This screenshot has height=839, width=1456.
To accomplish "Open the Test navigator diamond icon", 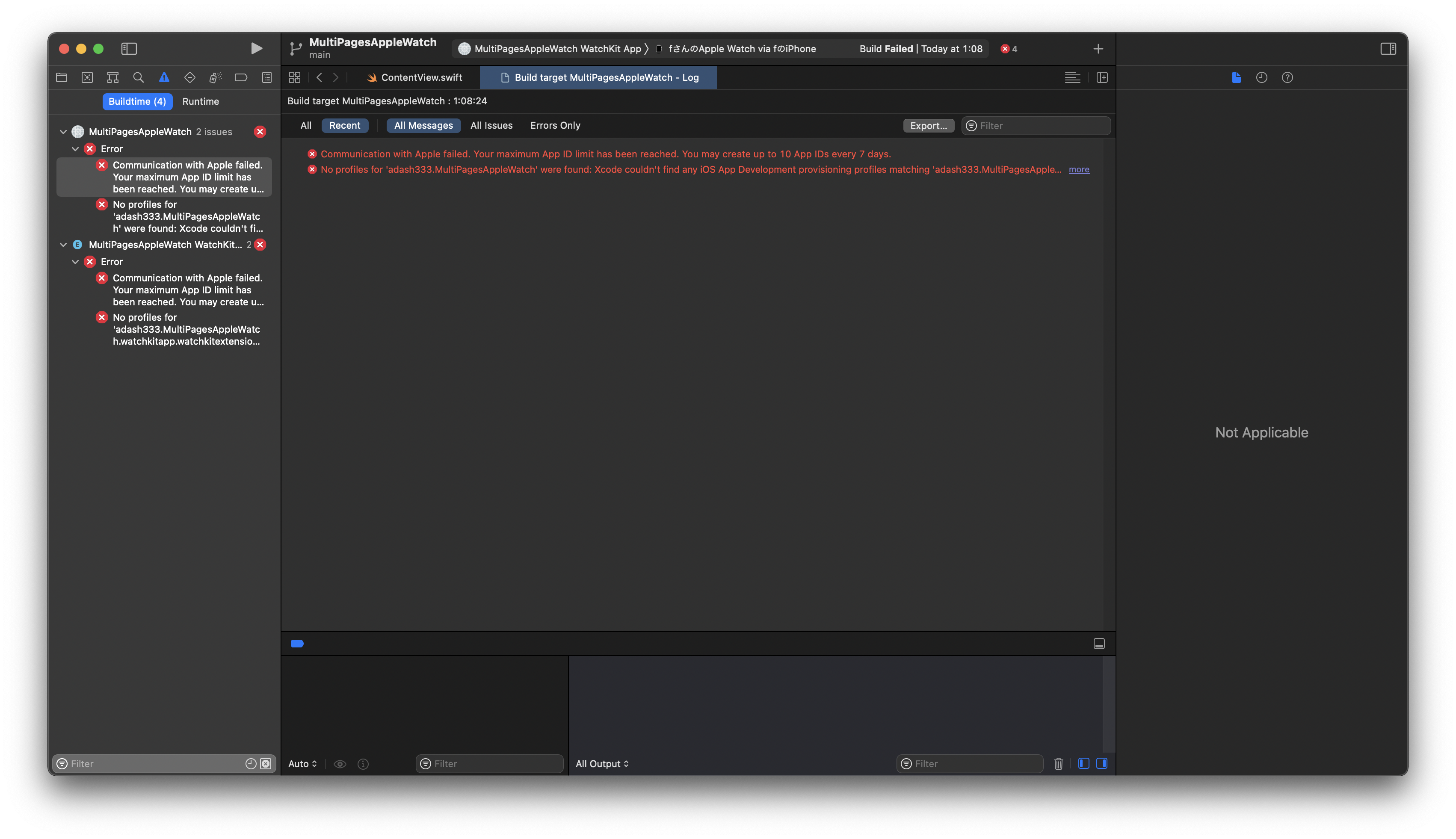I will click(x=189, y=77).
